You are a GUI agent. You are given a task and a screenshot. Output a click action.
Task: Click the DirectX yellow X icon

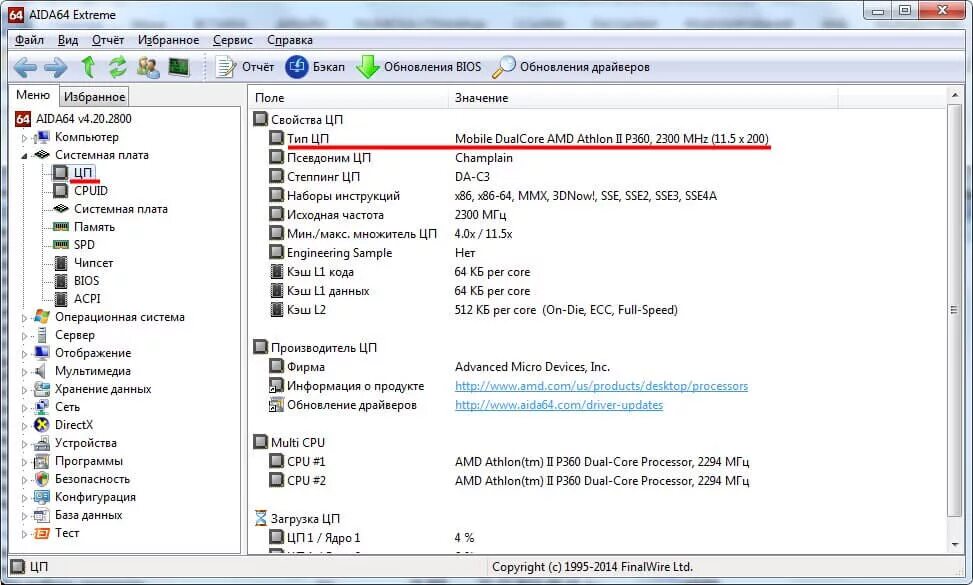point(42,425)
